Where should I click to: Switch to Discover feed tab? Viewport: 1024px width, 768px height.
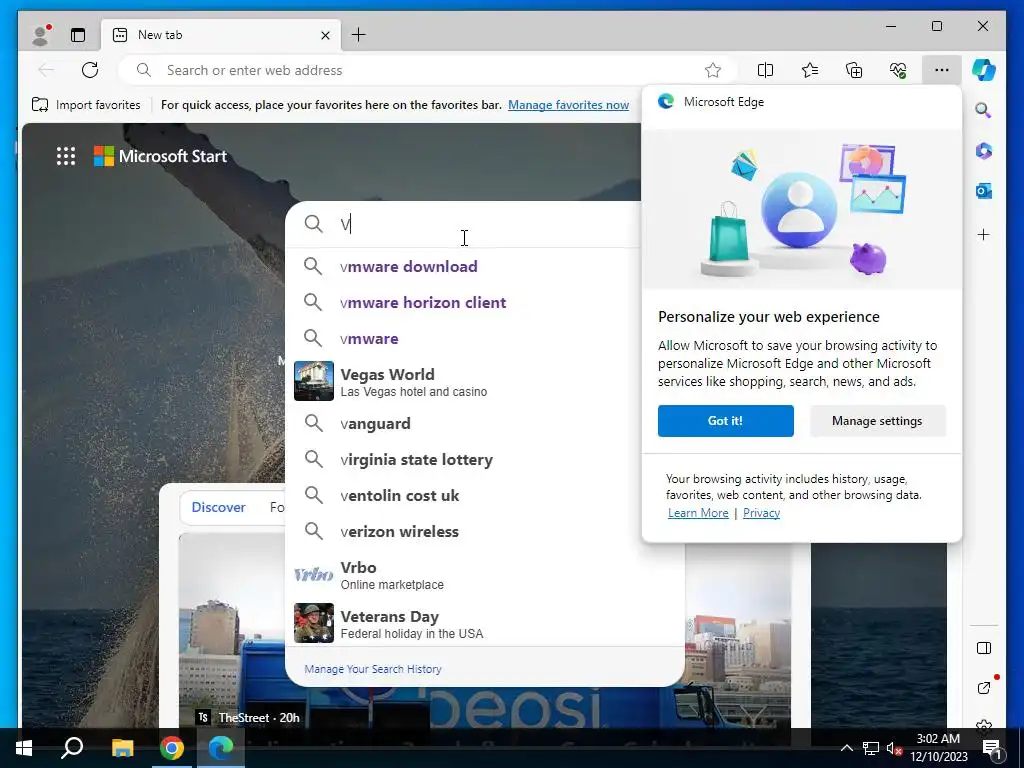coord(218,507)
